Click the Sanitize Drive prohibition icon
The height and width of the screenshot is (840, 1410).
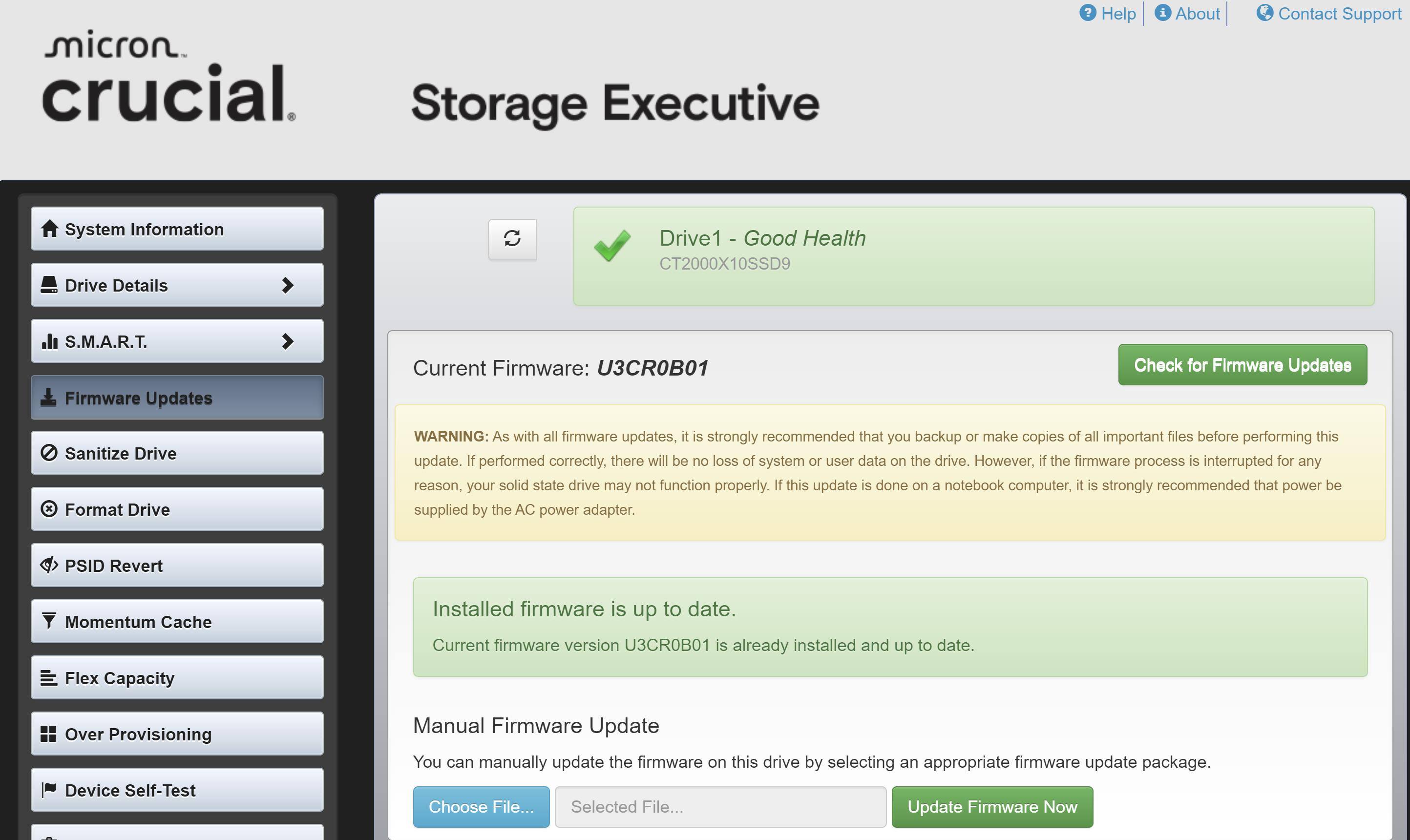coord(49,453)
